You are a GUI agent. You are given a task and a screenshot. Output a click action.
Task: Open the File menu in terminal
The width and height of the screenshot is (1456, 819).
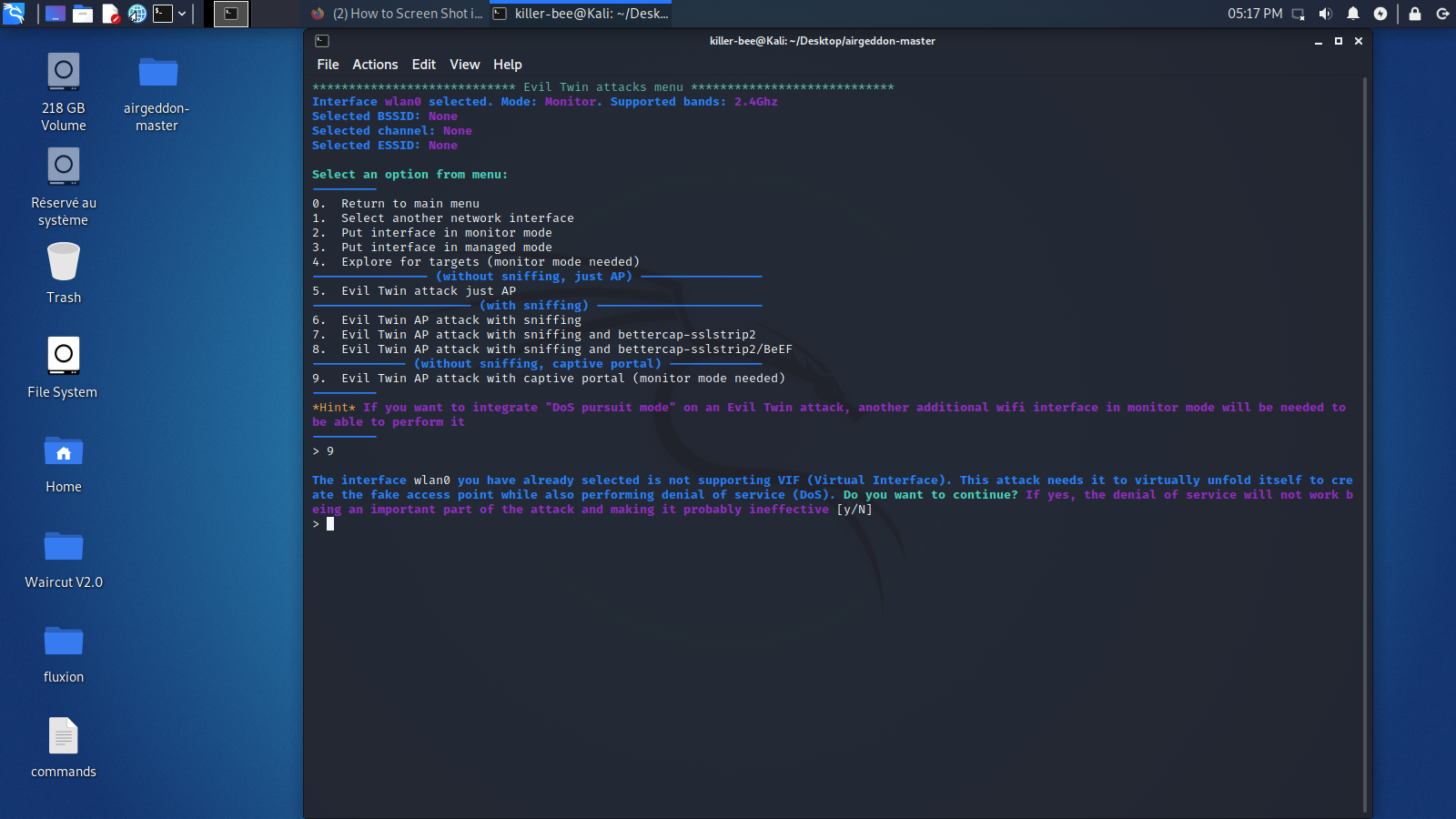click(328, 65)
